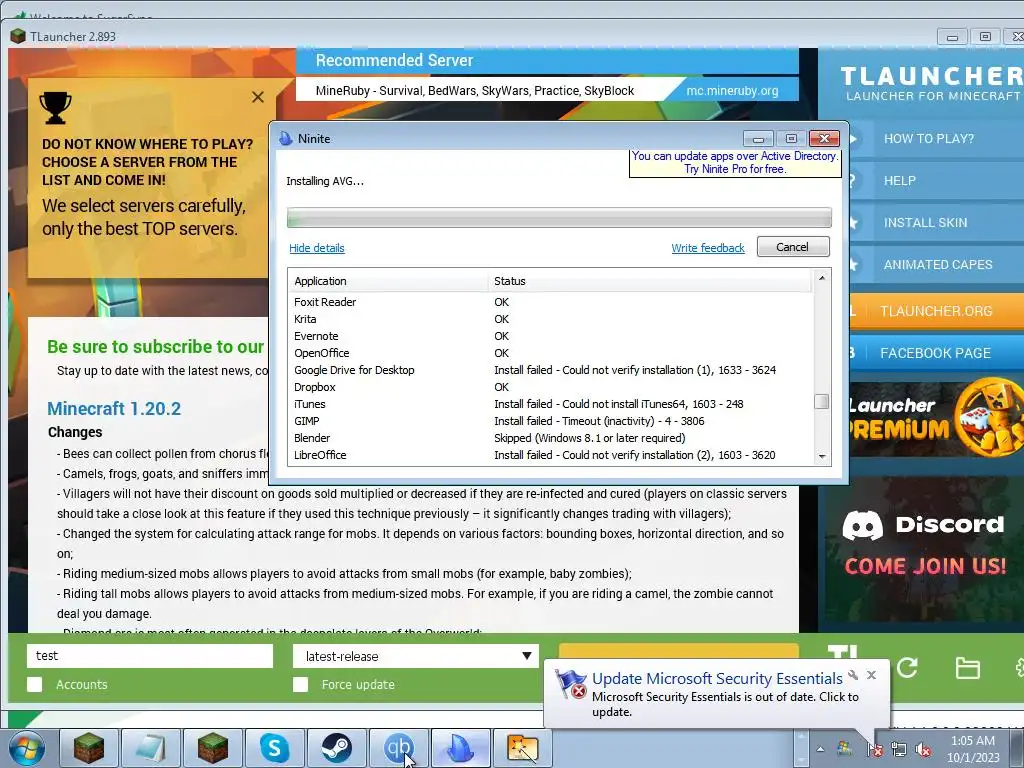Select the Dropbox row
Viewport: 1024px width, 768px height.
tap(550, 387)
